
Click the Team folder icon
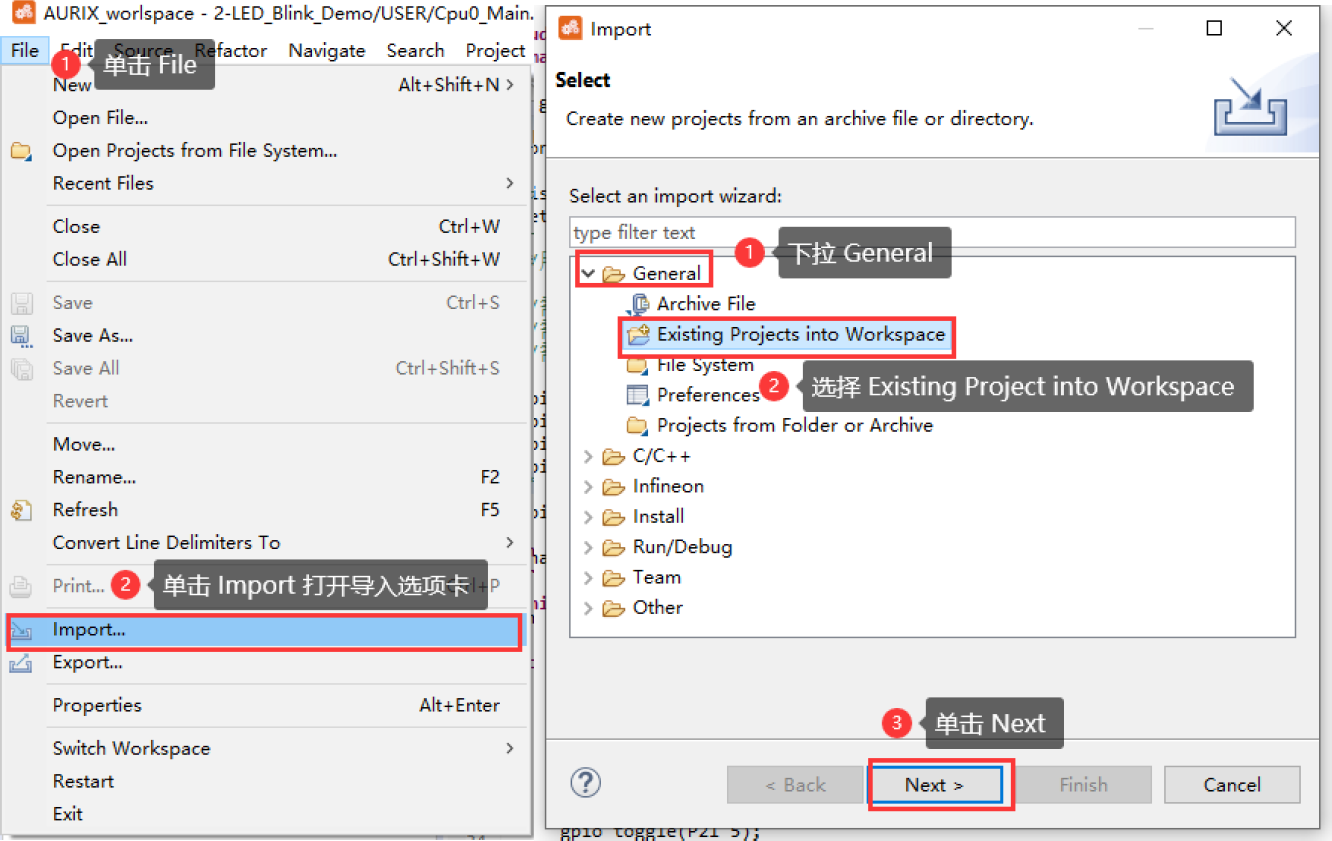[x=614, y=578]
